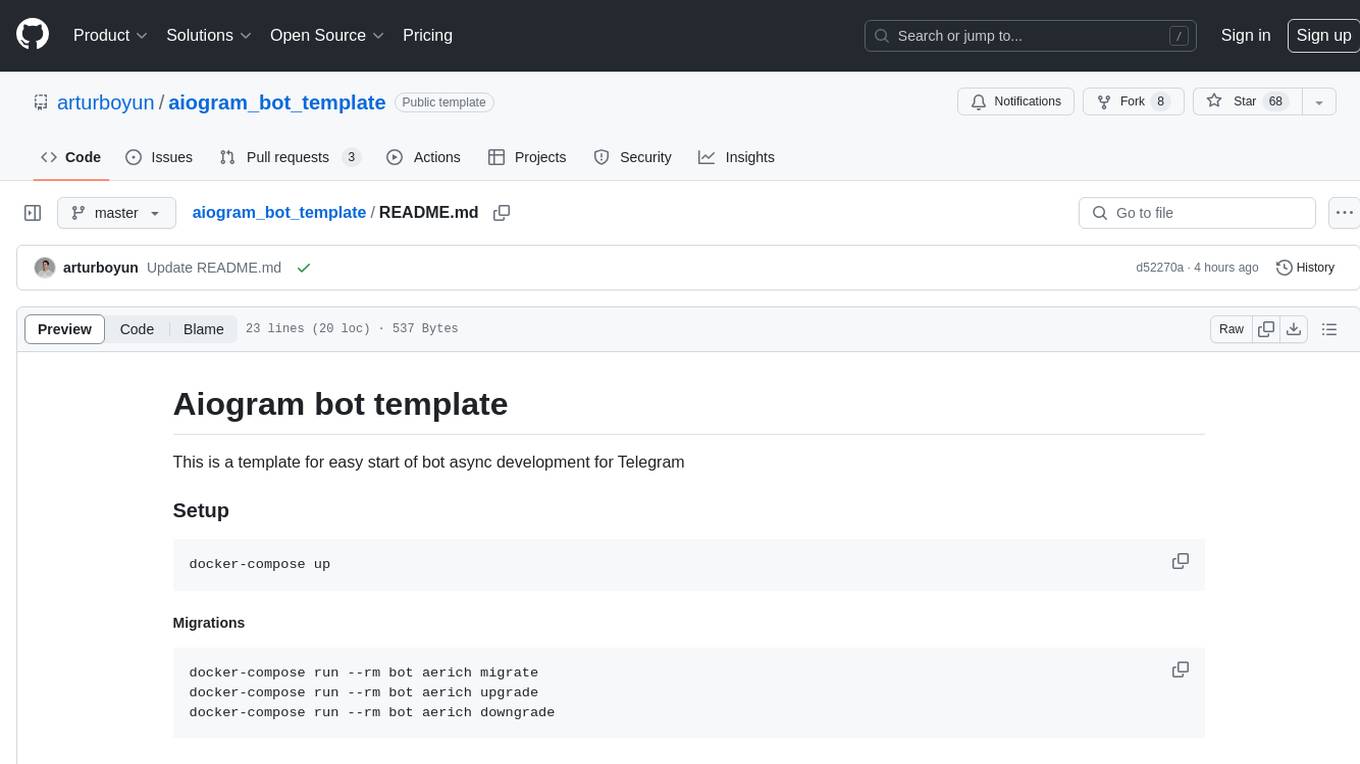Open the arturboyun commit author link
This screenshot has width=1360, height=764.
100,268
